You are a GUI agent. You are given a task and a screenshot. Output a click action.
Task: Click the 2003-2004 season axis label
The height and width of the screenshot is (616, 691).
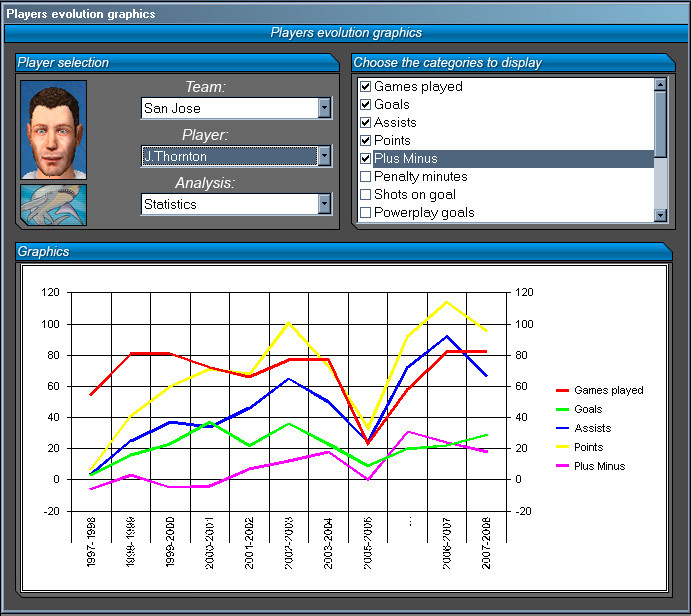click(328, 543)
